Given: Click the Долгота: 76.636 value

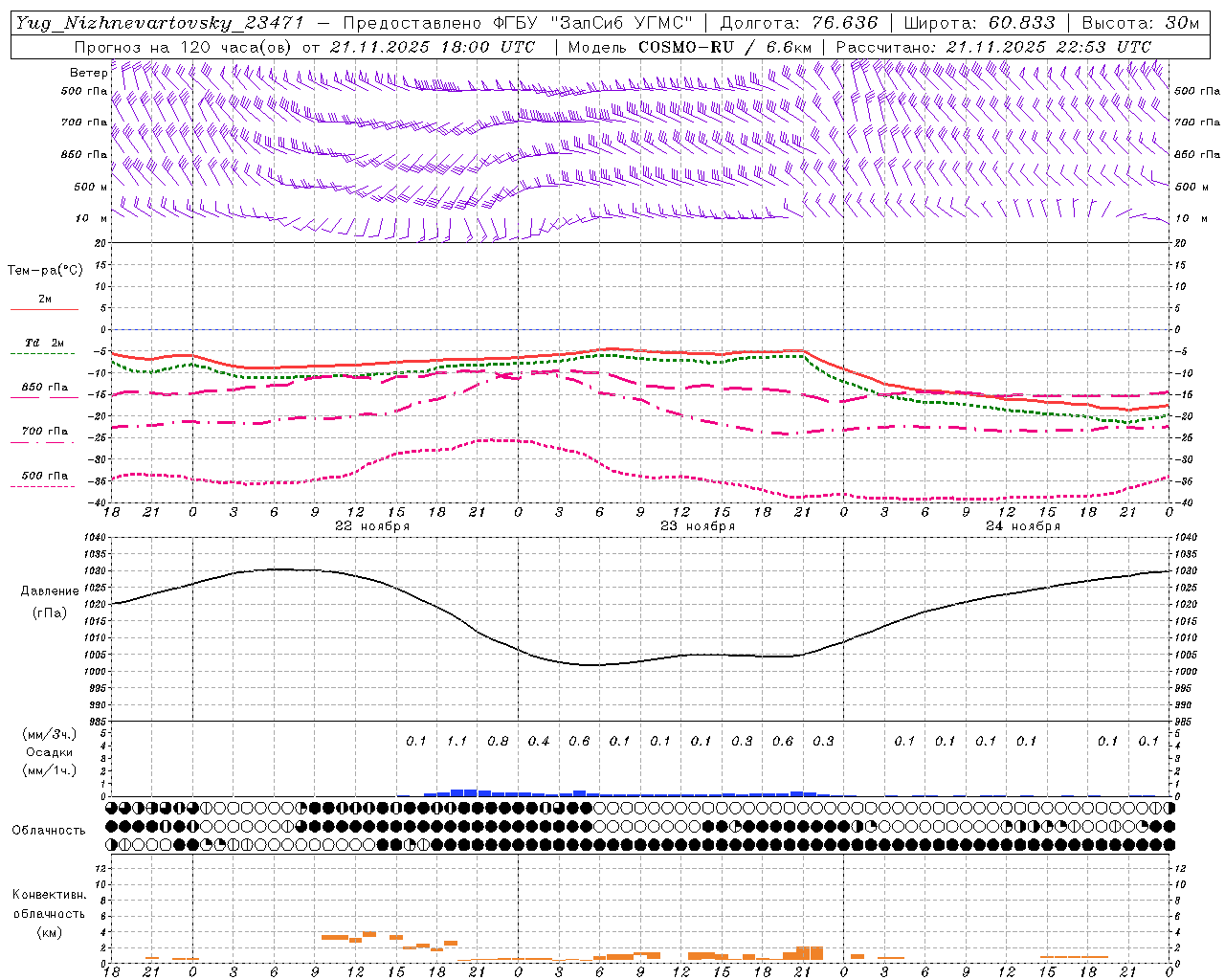Looking at the screenshot, I should pyautogui.click(x=798, y=23).
